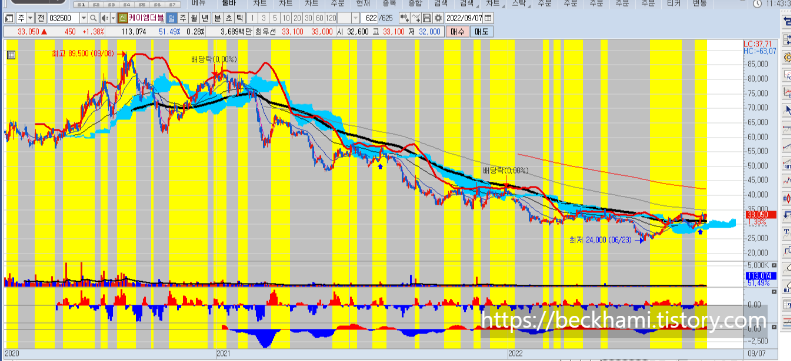Open the 티커 tab

[672, 3]
